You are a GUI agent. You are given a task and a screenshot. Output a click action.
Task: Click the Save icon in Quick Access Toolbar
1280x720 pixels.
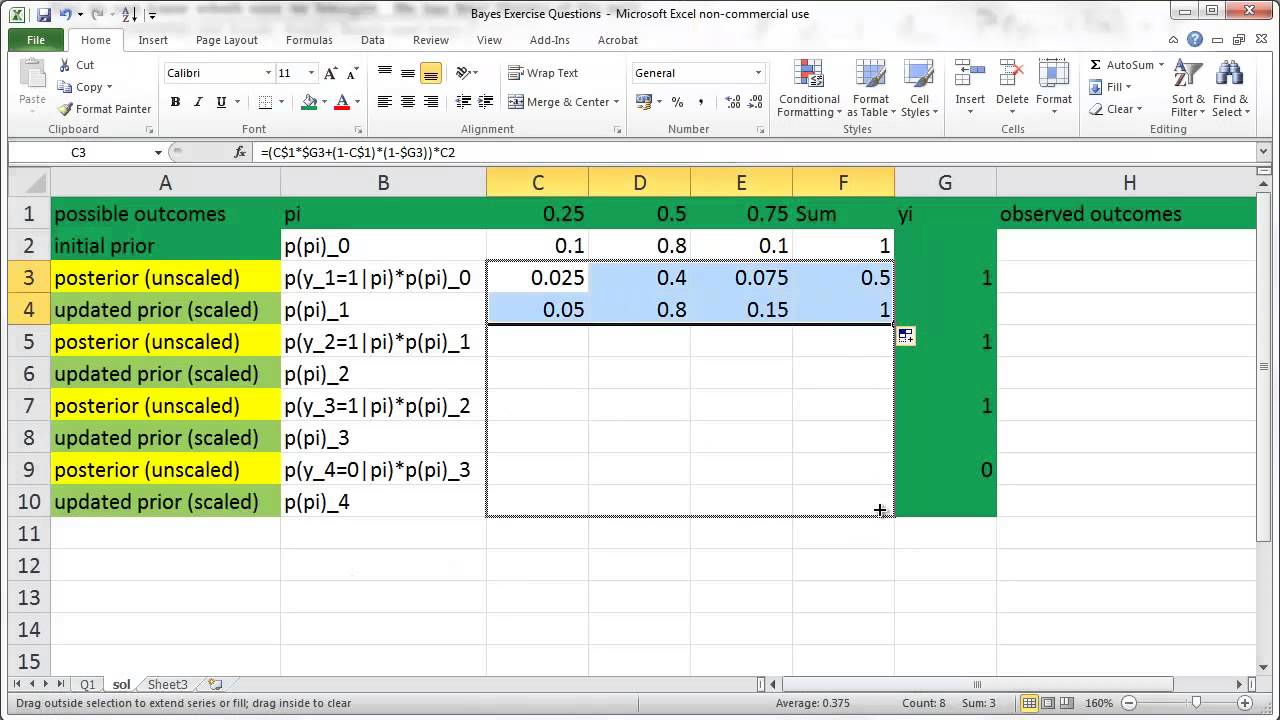click(x=43, y=14)
